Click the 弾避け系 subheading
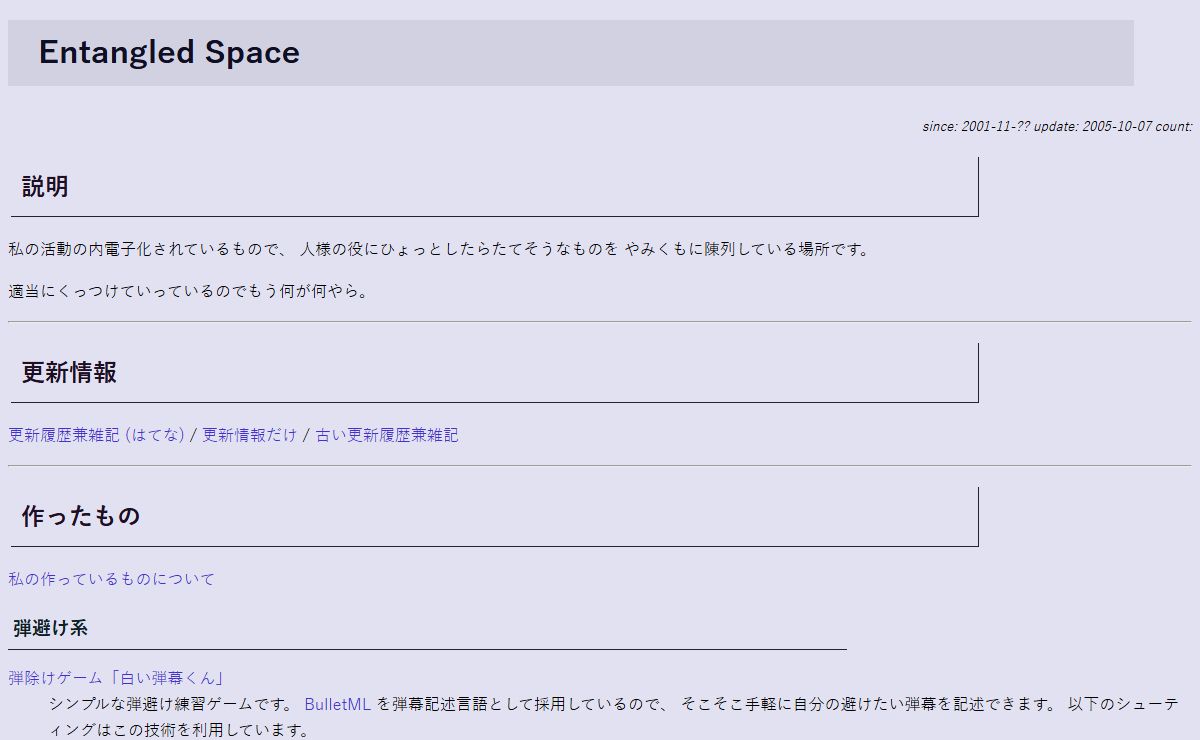Viewport: 1200px width, 740px height. pyautogui.click(x=50, y=628)
